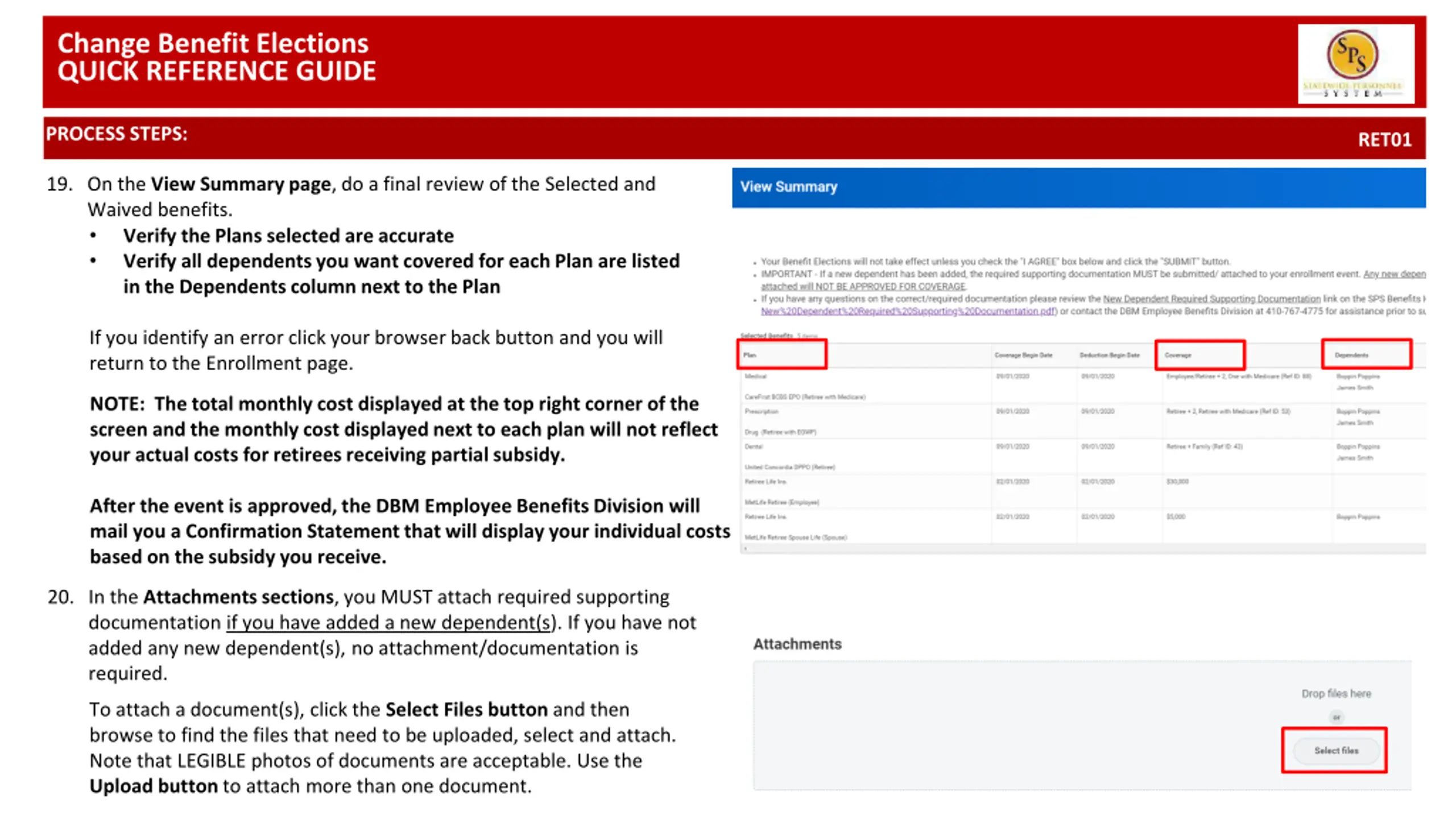The width and height of the screenshot is (1456, 819).
Task: Click the Plan column header
Action: (750, 355)
